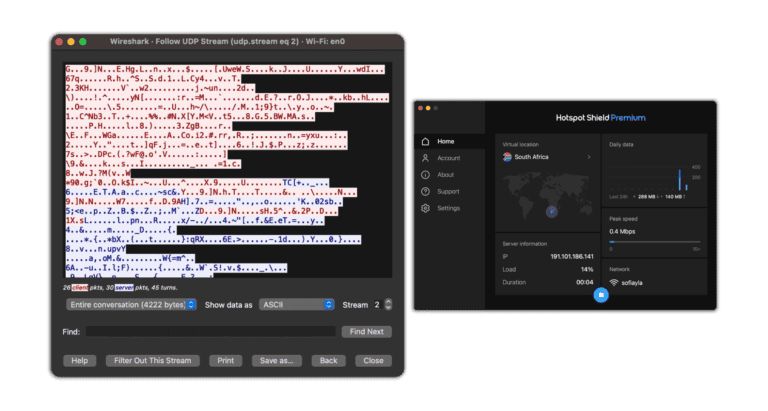Click the Save as... button
Screen dimensions: 768x411
pos(277,361)
